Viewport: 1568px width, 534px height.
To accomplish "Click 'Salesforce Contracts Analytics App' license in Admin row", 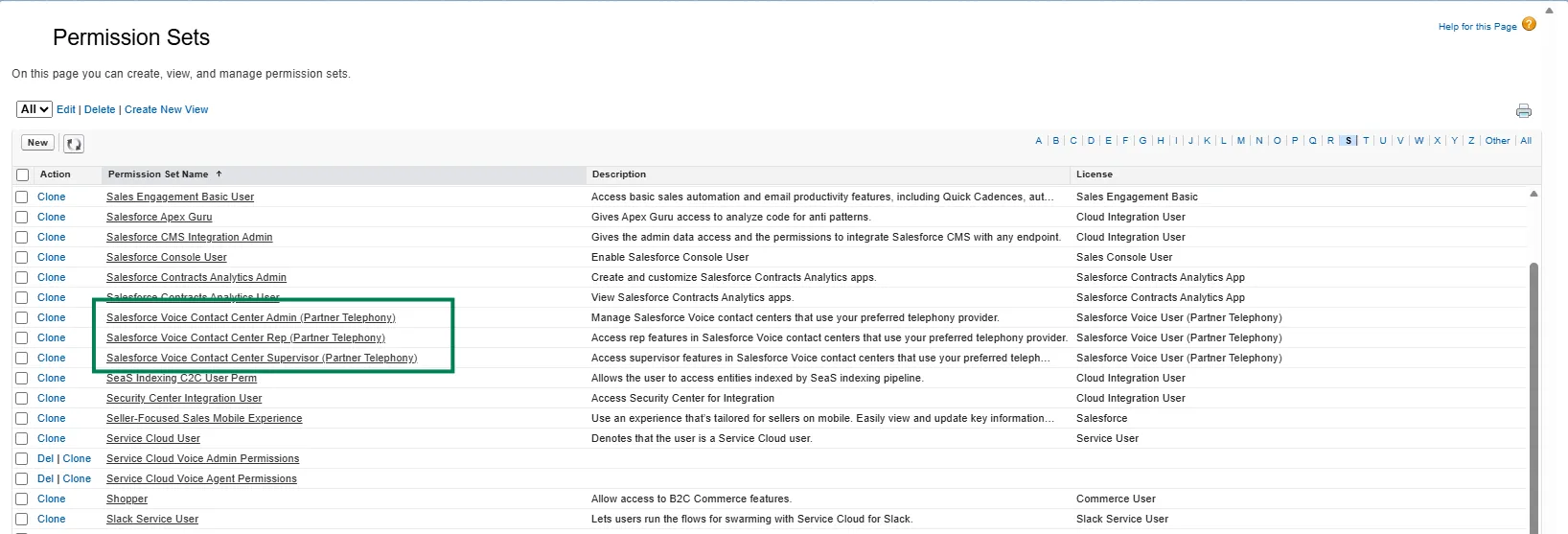I will tap(1161, 277).
